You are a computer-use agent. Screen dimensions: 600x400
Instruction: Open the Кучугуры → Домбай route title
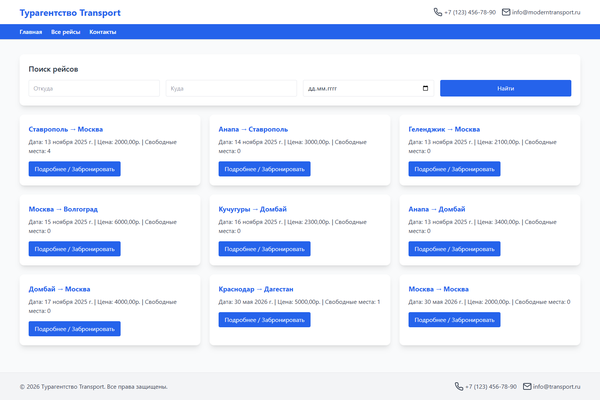pos(253,209)
